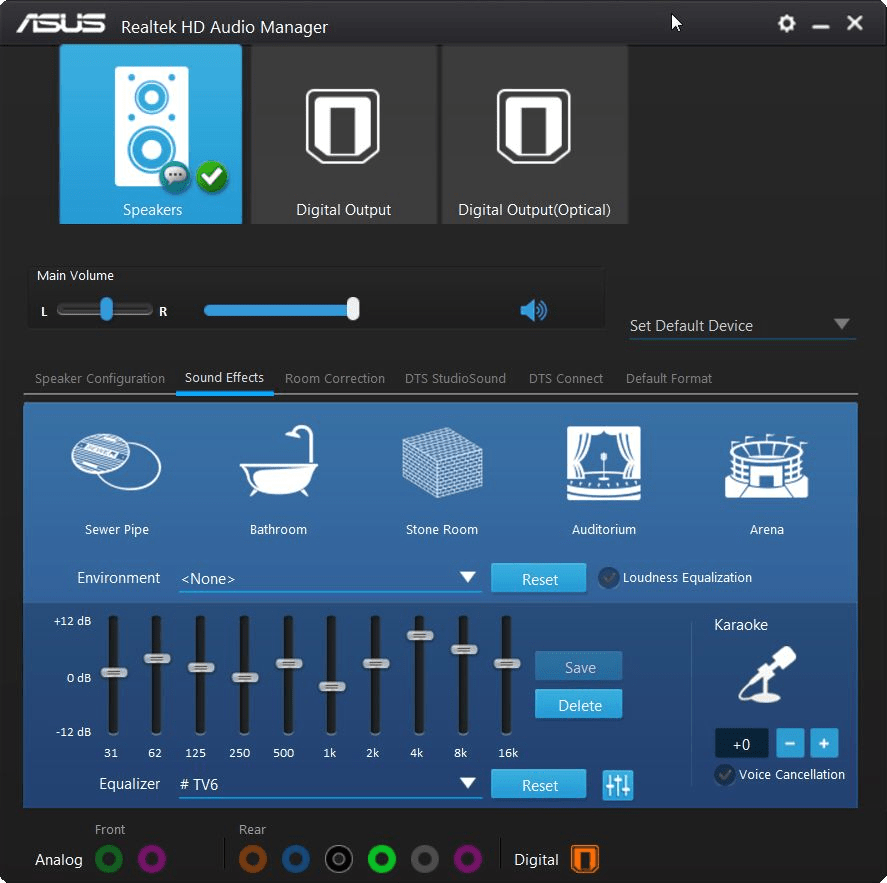
Task: Click the rear black analog jack
Action: point(339,859)
